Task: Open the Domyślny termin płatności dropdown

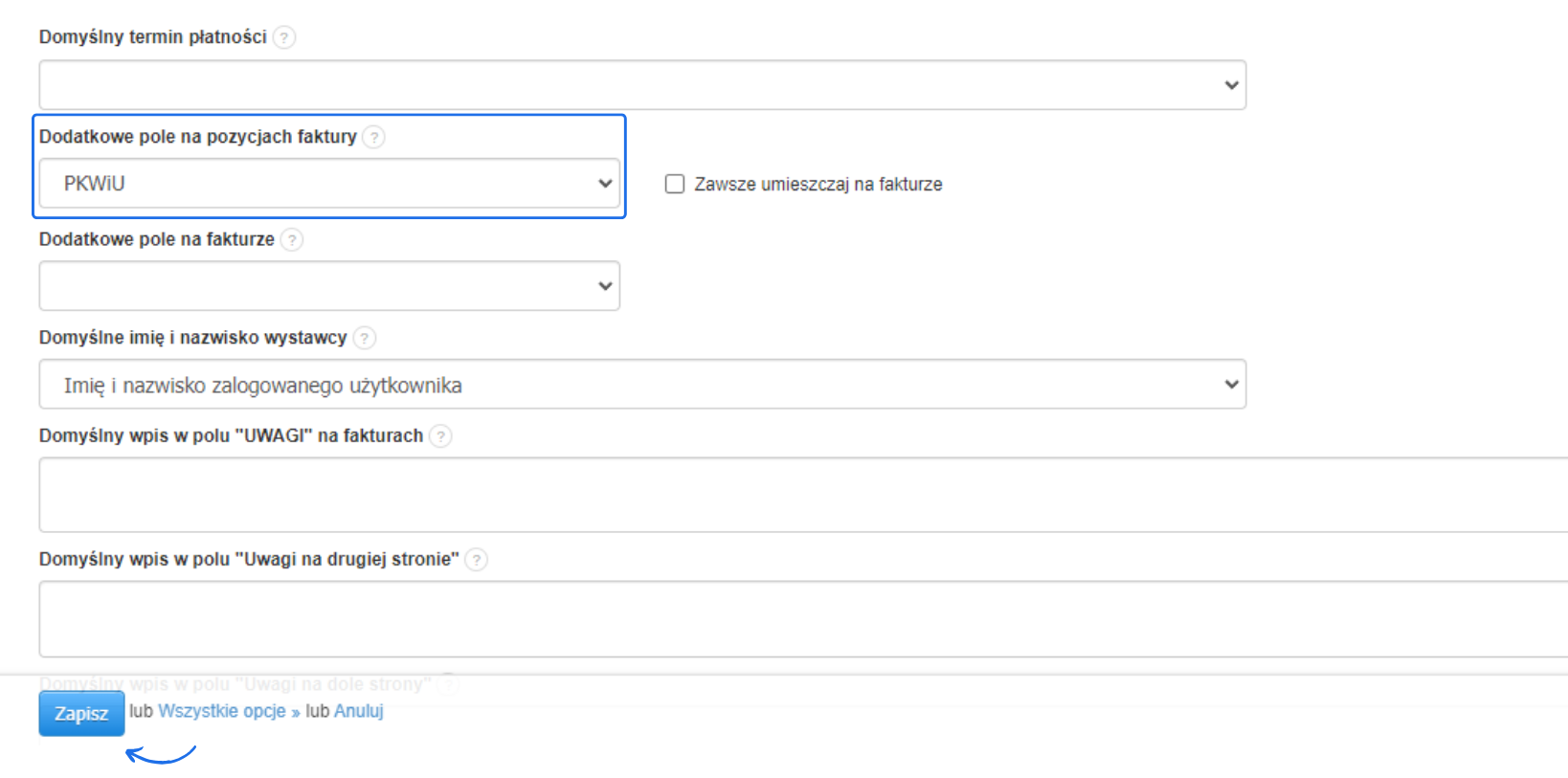Action: (642, 85)
